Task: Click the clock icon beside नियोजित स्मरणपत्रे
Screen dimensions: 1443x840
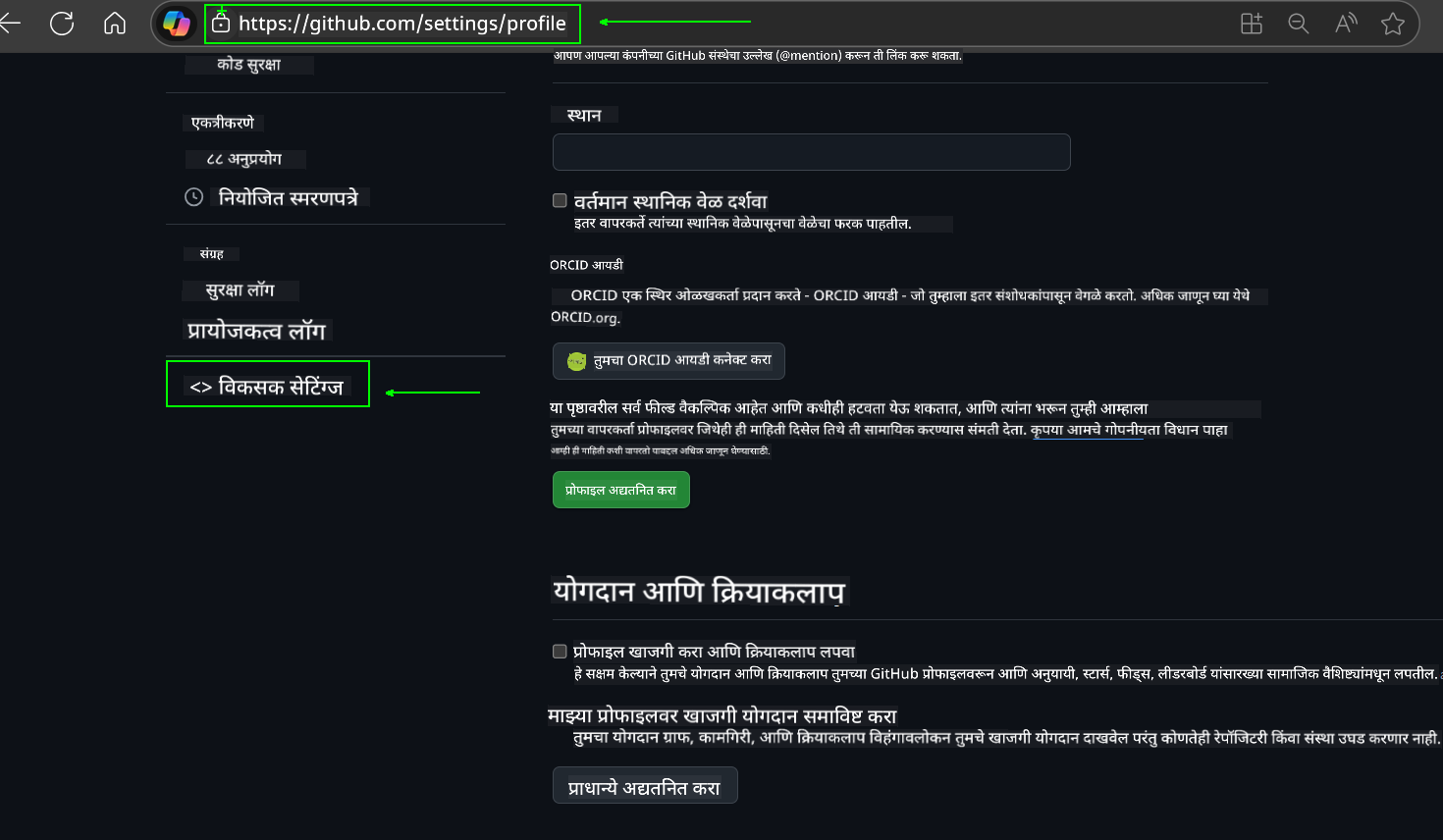Action: click(194, 197)
